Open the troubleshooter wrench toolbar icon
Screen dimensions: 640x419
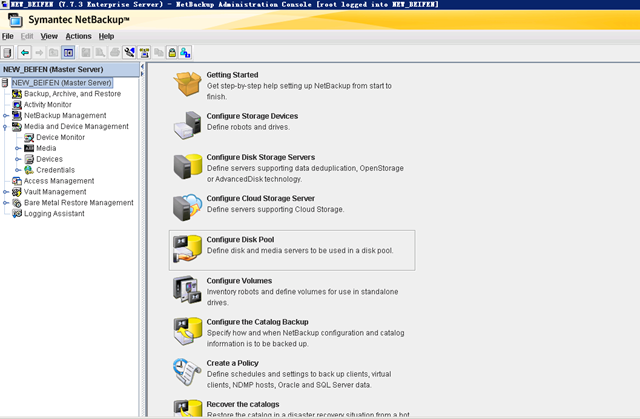coord(129,53)
